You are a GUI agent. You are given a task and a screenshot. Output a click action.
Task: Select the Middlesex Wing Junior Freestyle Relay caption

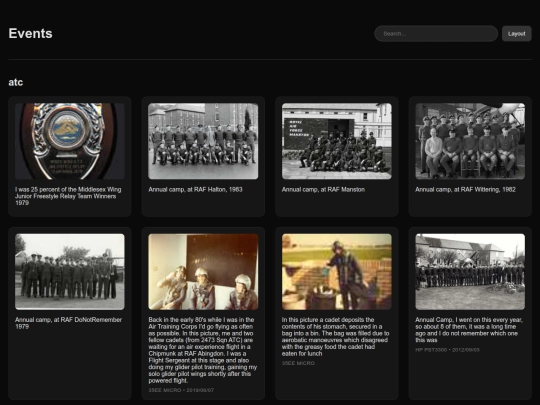tap(68, 196)
